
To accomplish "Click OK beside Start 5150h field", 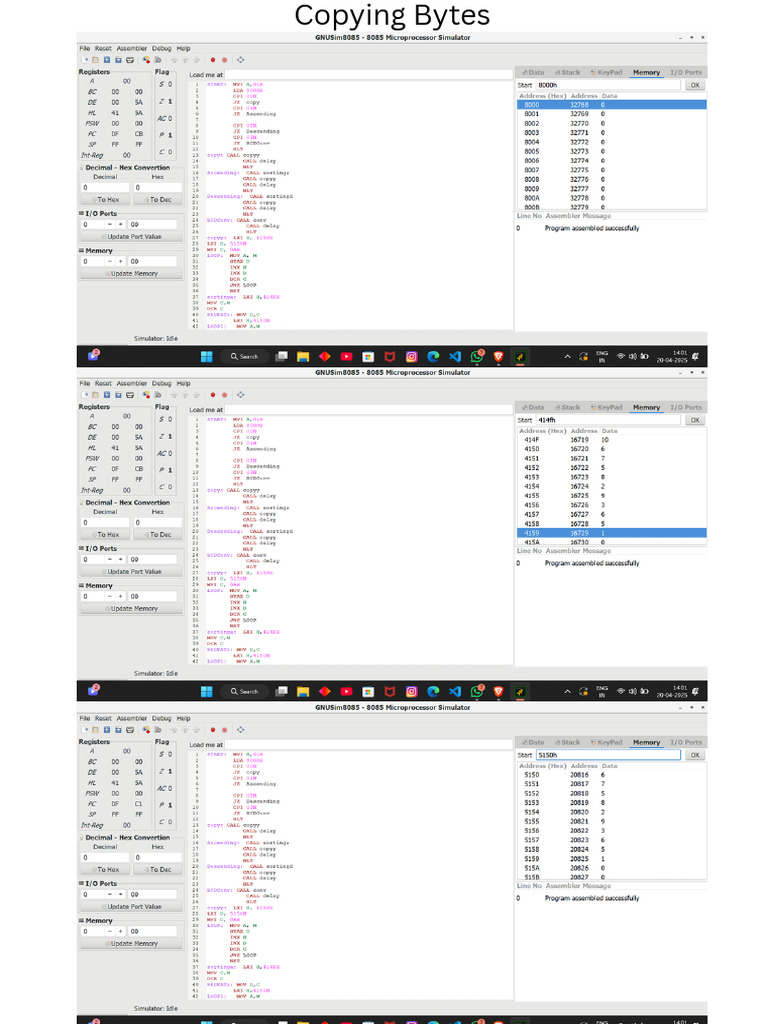I will (x=696, y=755).
